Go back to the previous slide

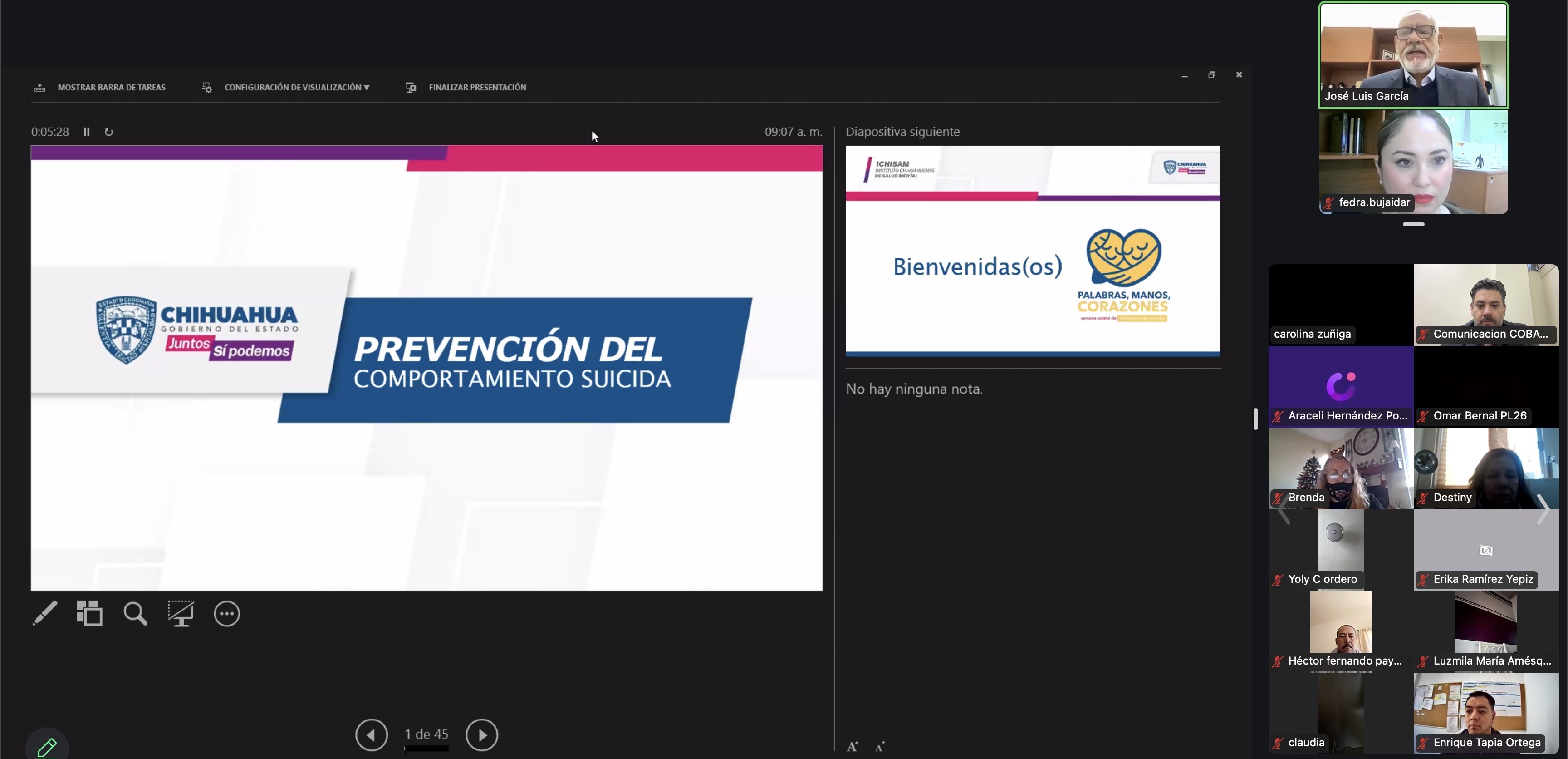(x=371, y=734)
